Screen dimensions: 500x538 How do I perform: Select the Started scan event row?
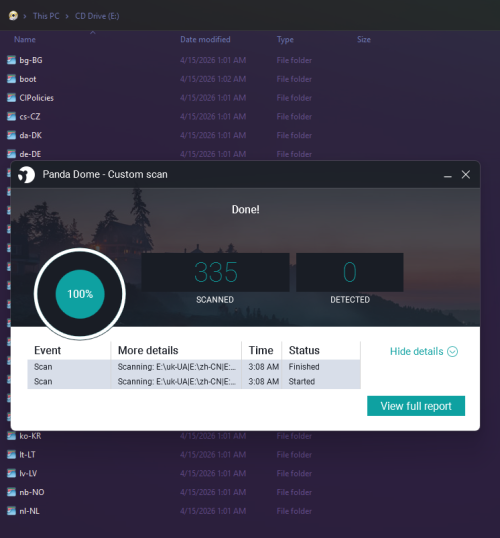pyautogui.click(x=194, y=382)
